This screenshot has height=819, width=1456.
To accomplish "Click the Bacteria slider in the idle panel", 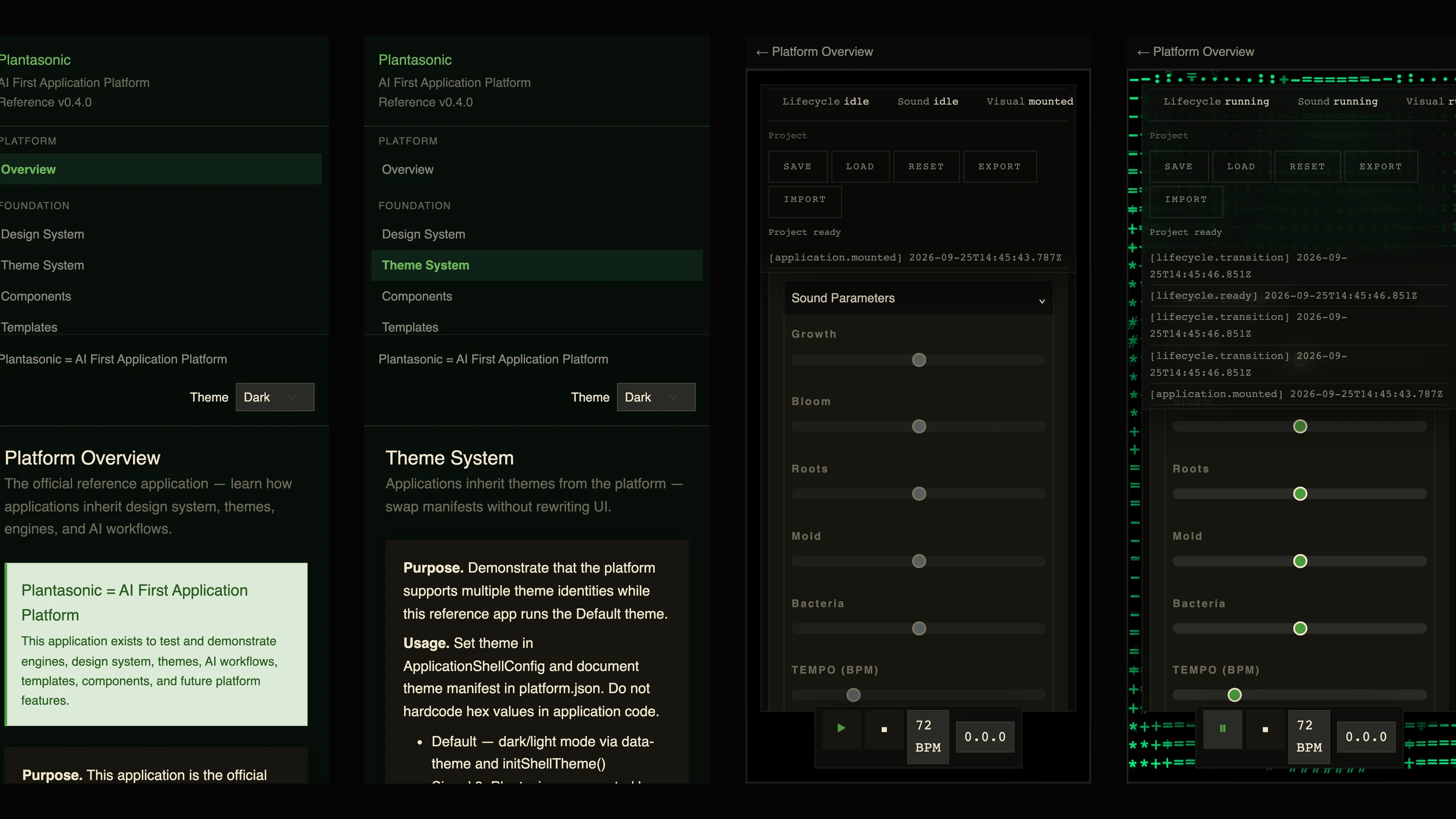I will [x=919, y=628].
